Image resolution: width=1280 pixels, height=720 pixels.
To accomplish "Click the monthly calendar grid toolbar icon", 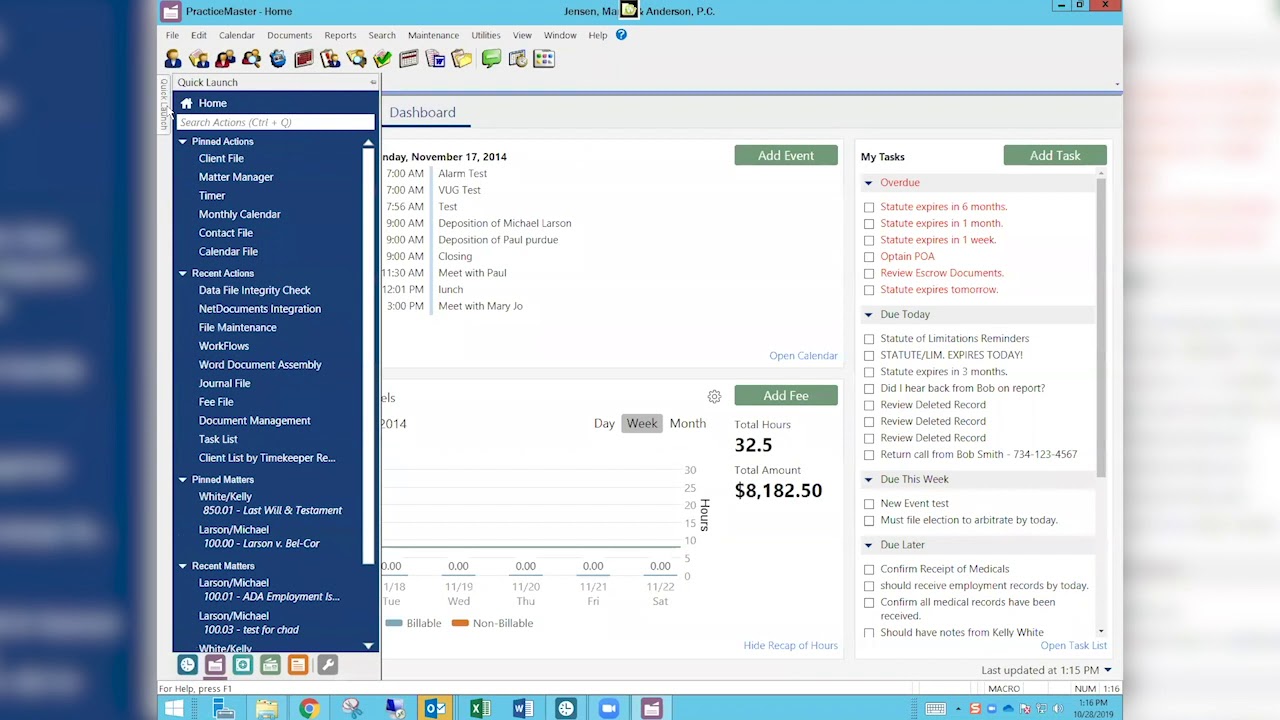I will 408,59.
